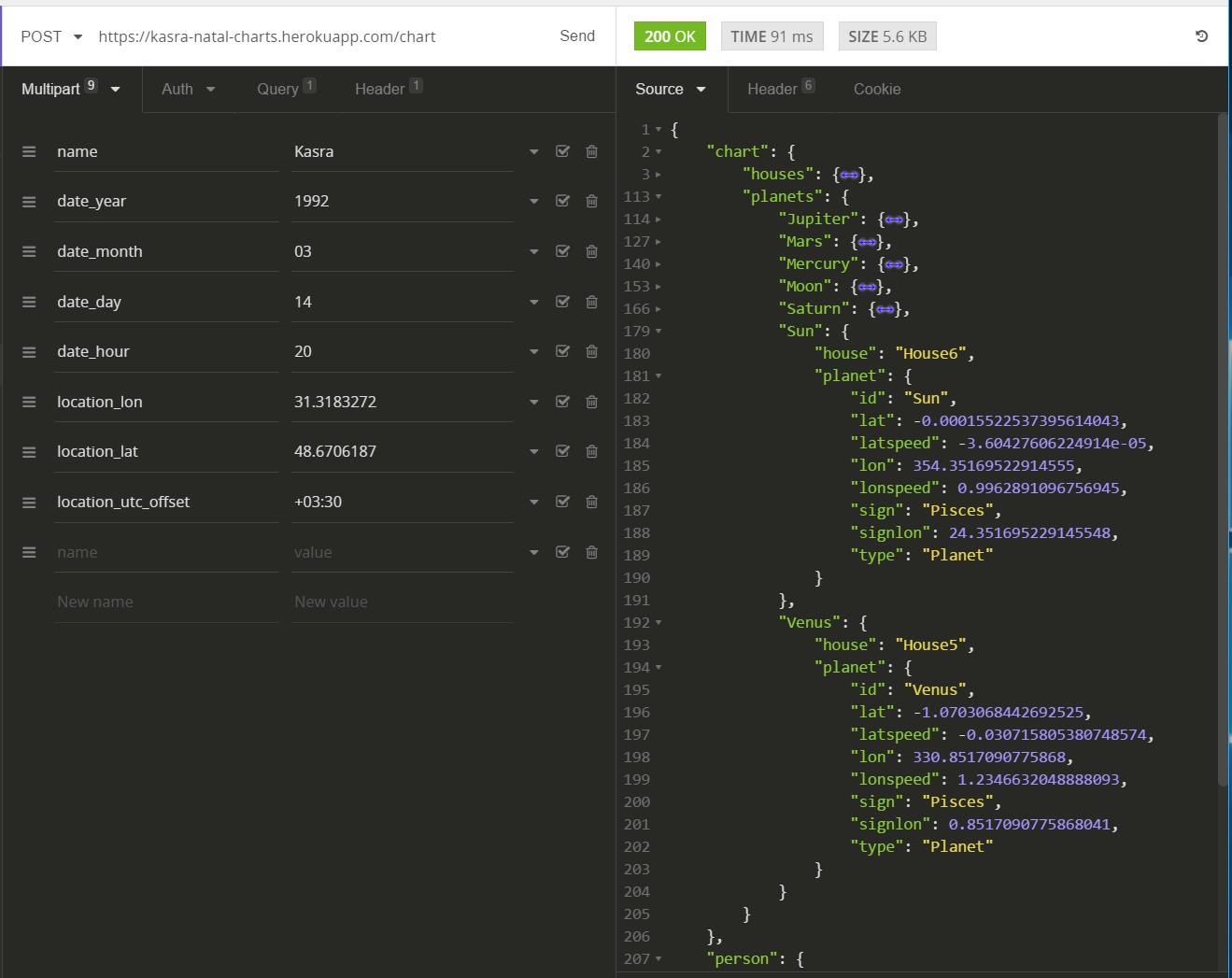1232x978 pixels.
Task: Expand collapsed Saturn object marker
Action: (885, 309)
